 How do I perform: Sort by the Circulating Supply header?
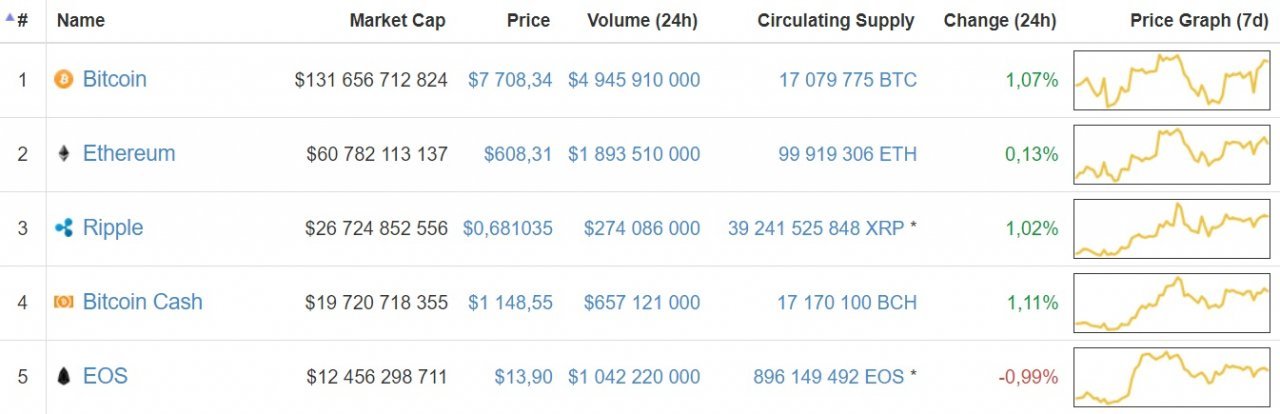(835, 20)
